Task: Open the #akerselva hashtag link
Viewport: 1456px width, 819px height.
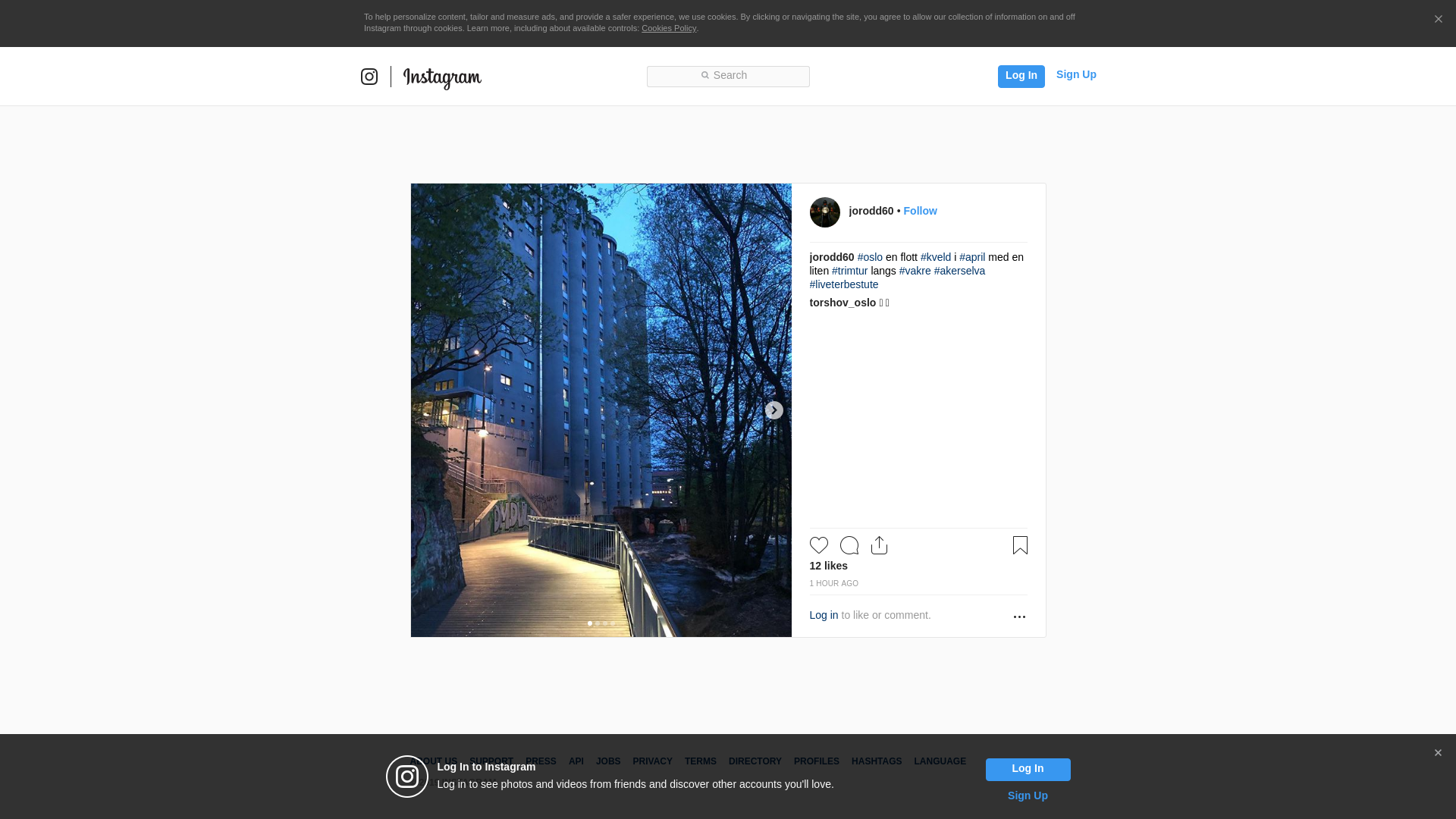Action: point(959,271)
